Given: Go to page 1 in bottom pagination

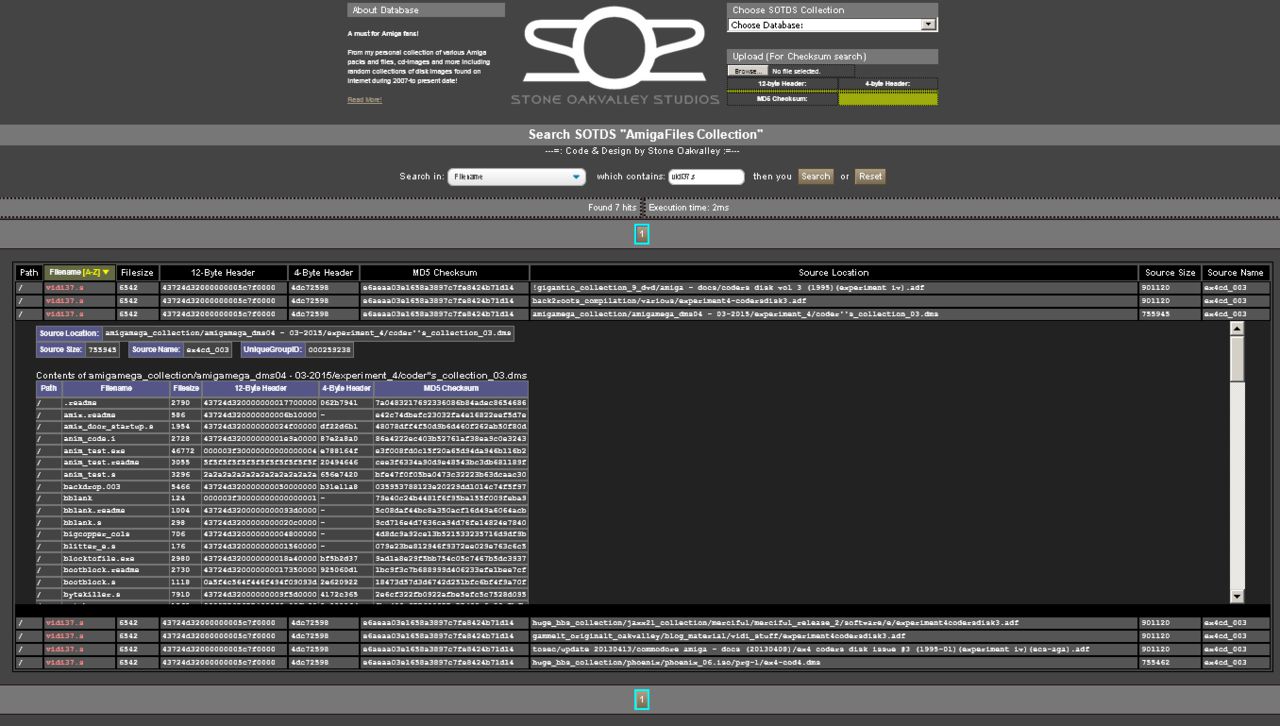Looking at the screenshot, I should pos(642,700).
